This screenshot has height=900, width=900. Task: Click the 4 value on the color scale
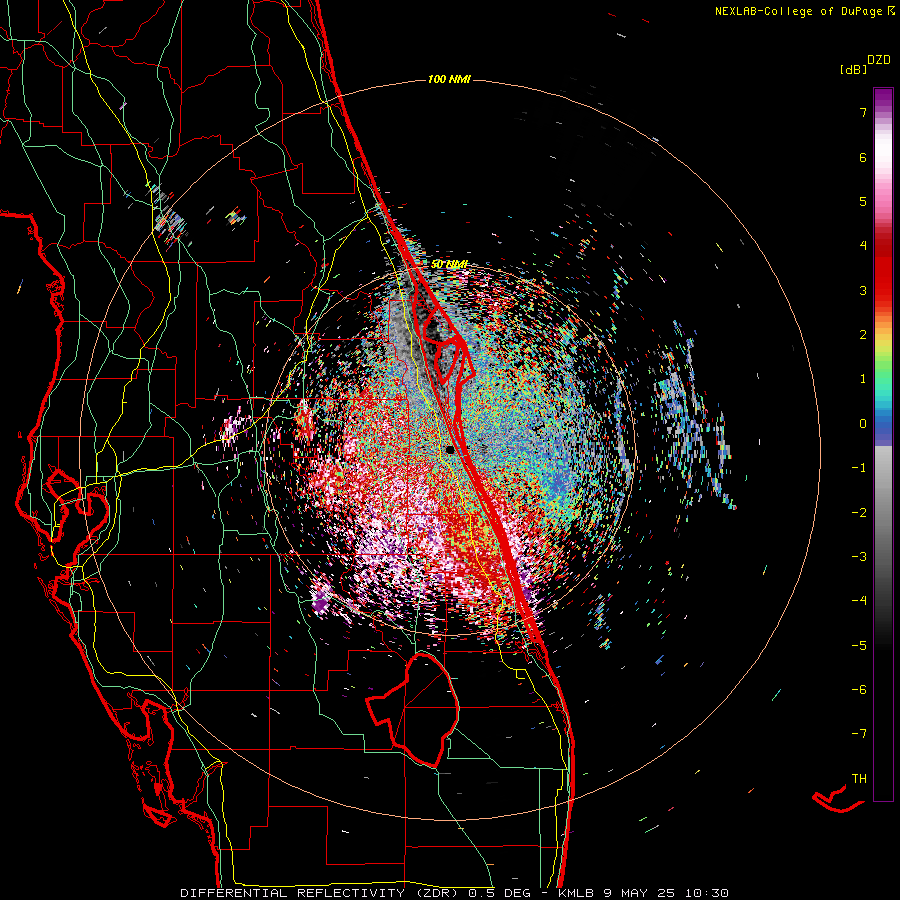[x=863, y=246]
